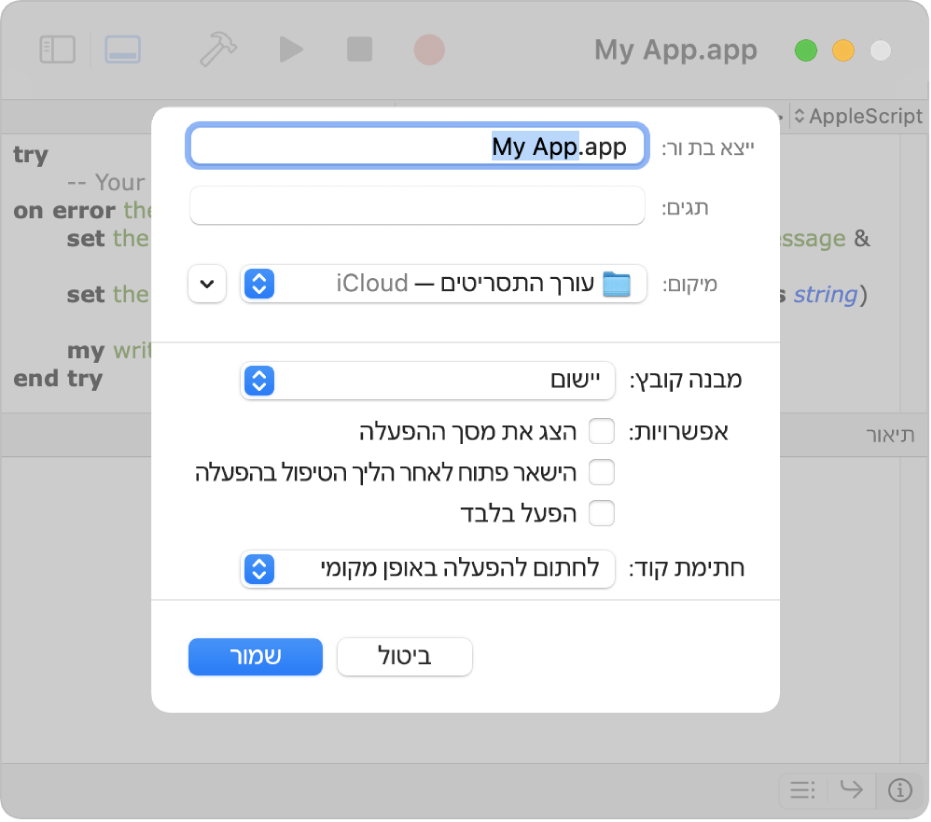This screenshot has width=931, height=822.
Task: Enable the הפעל בלבד checkbox
Action: tap(601, 513)
